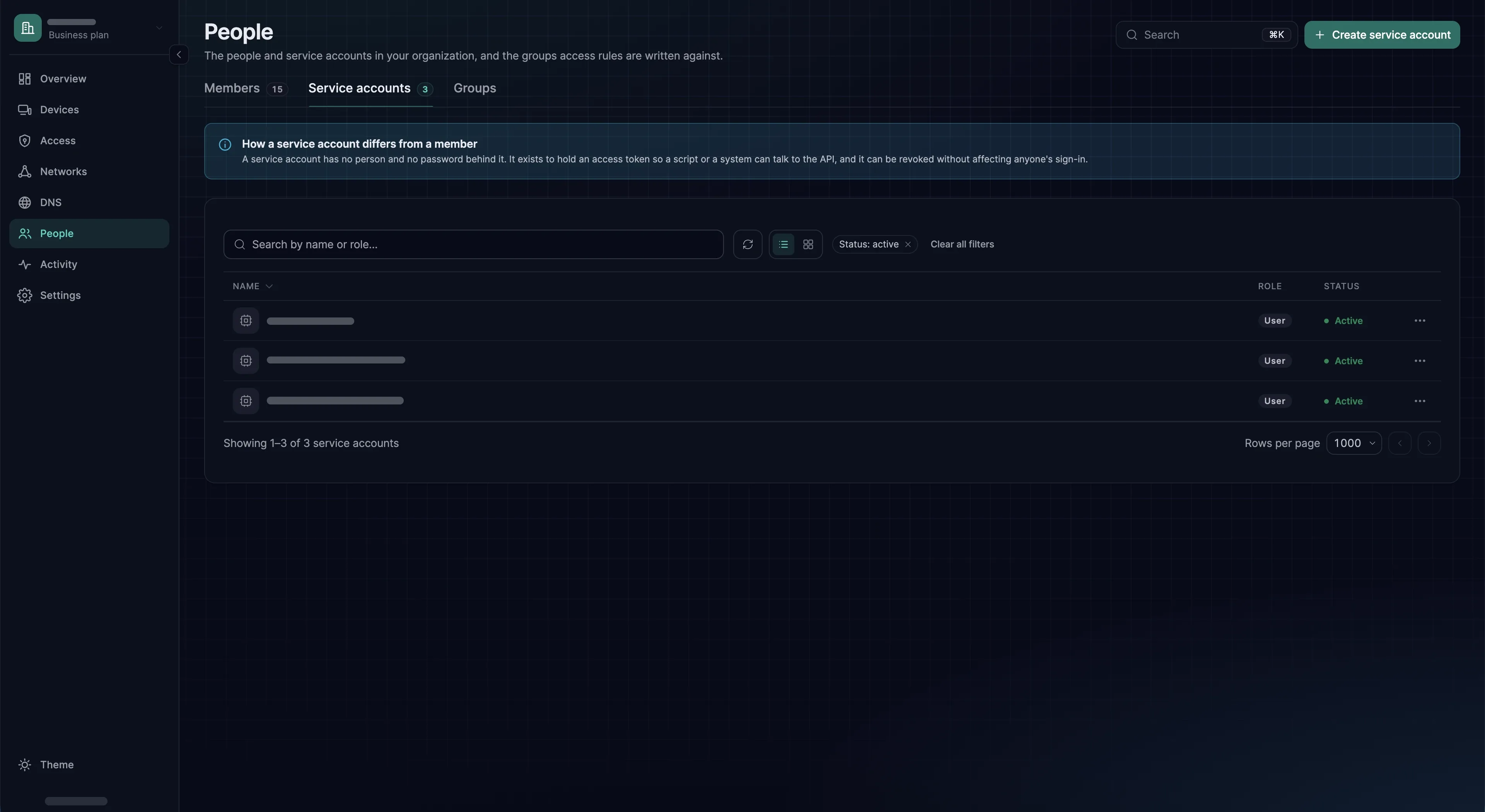Open DNS settings page

click(x=89, y=202)
